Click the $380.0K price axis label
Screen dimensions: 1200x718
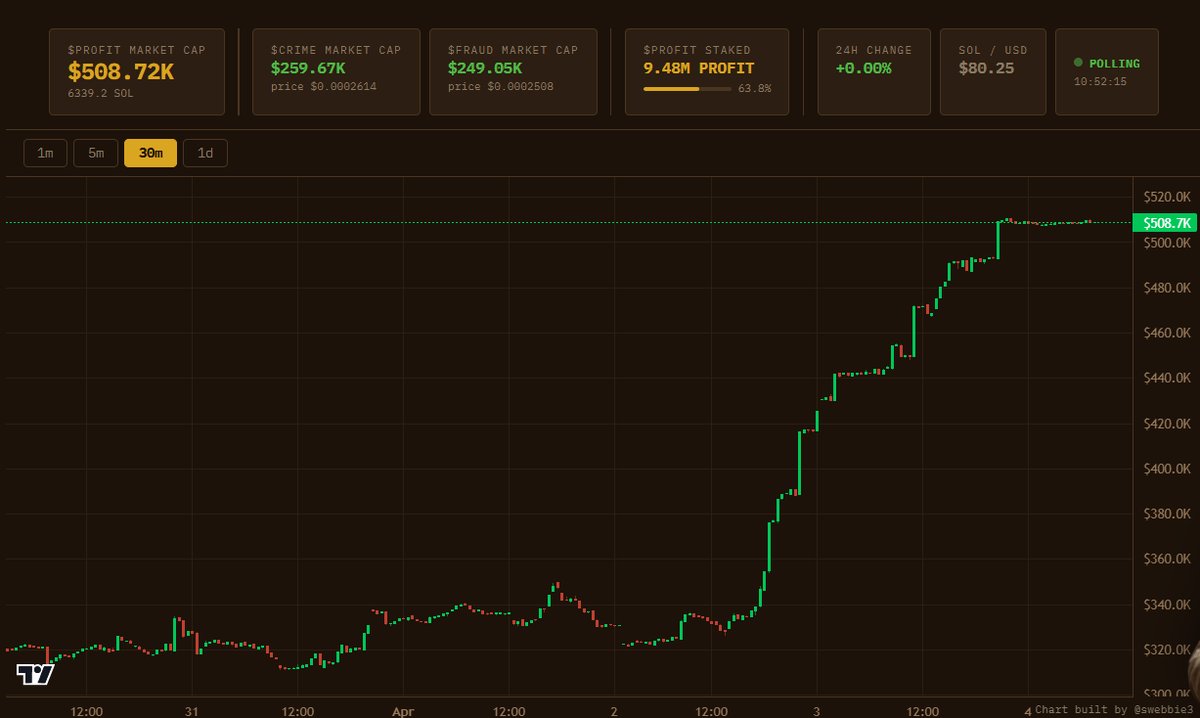click(x=1167, y=514)
